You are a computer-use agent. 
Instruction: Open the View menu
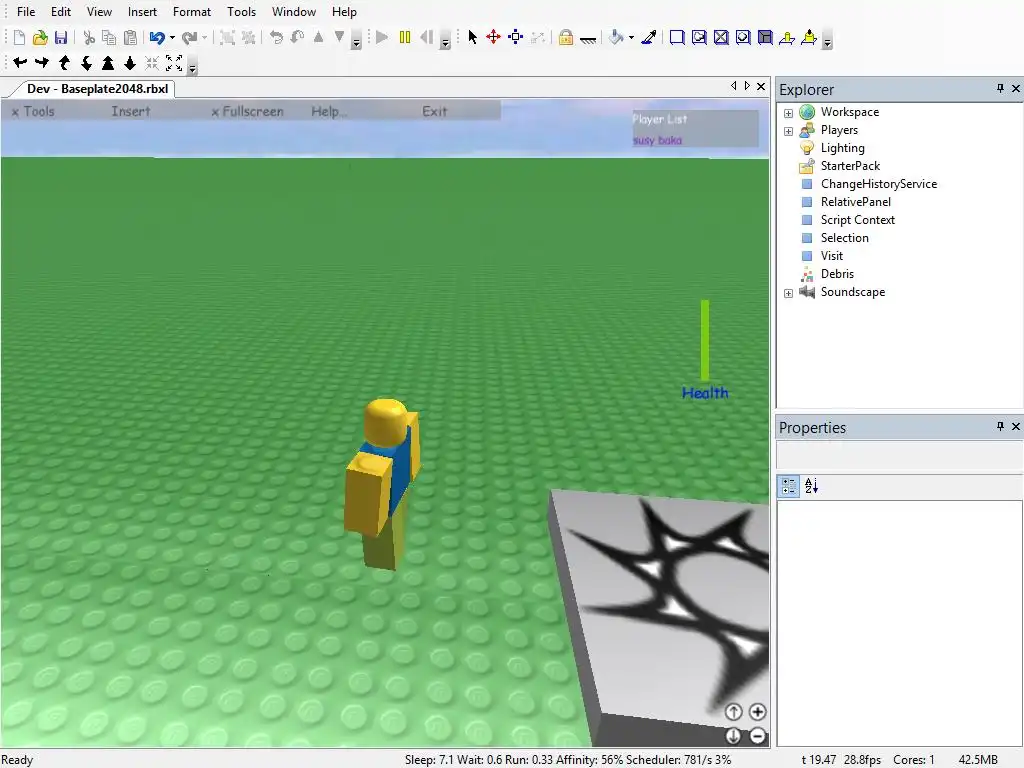point(99,12)
